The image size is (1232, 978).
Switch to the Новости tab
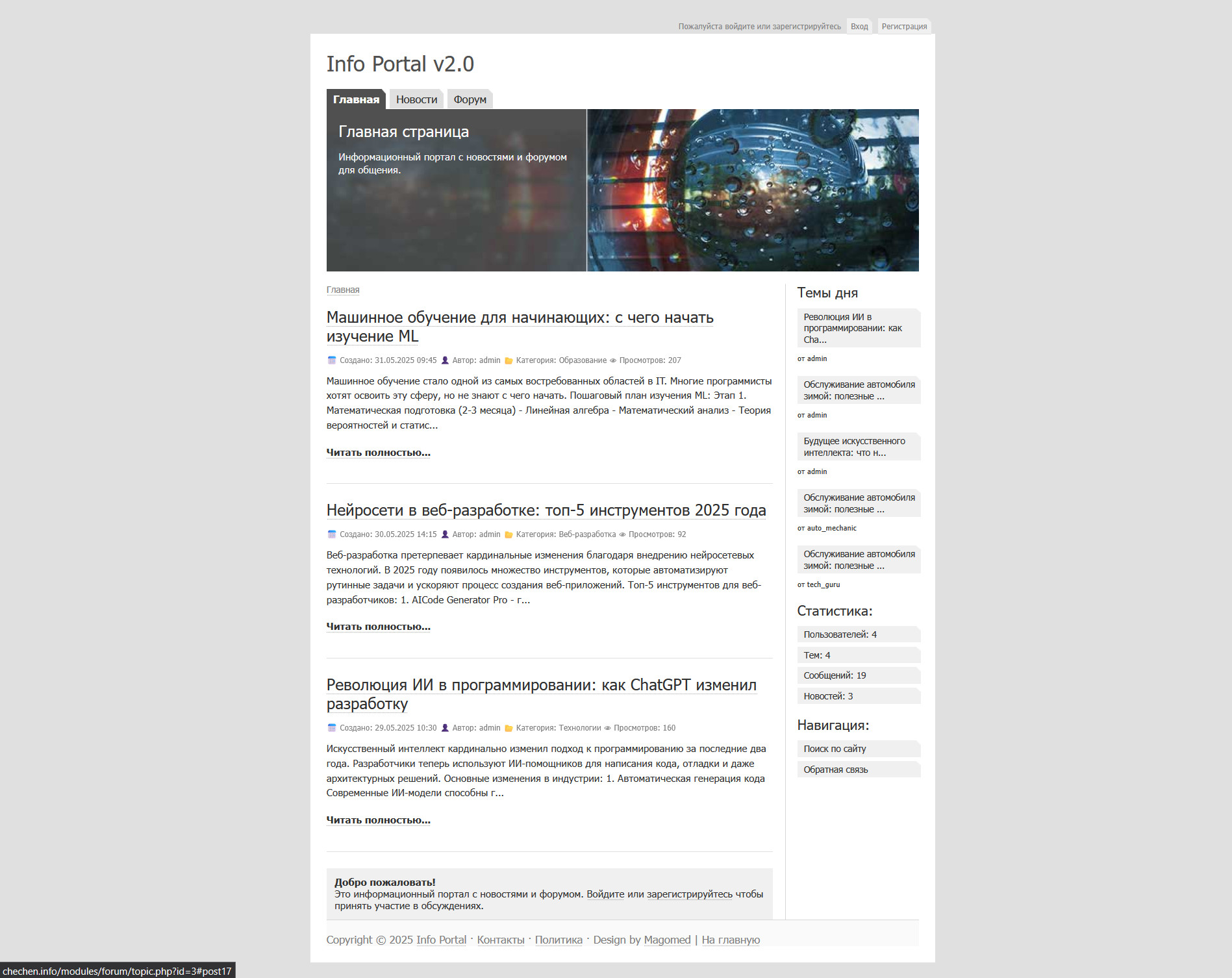pyautogui.click(x=416, y=99)
